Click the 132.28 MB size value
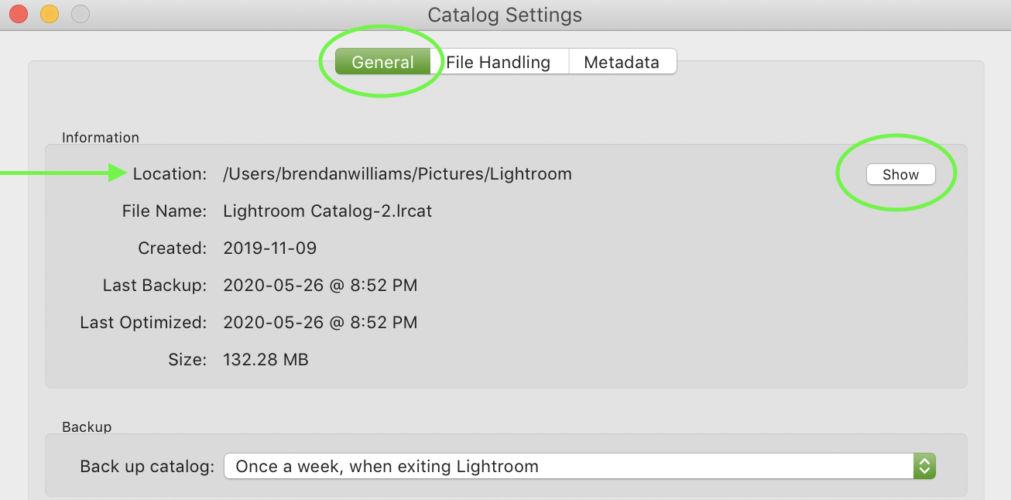 point(266,359)
